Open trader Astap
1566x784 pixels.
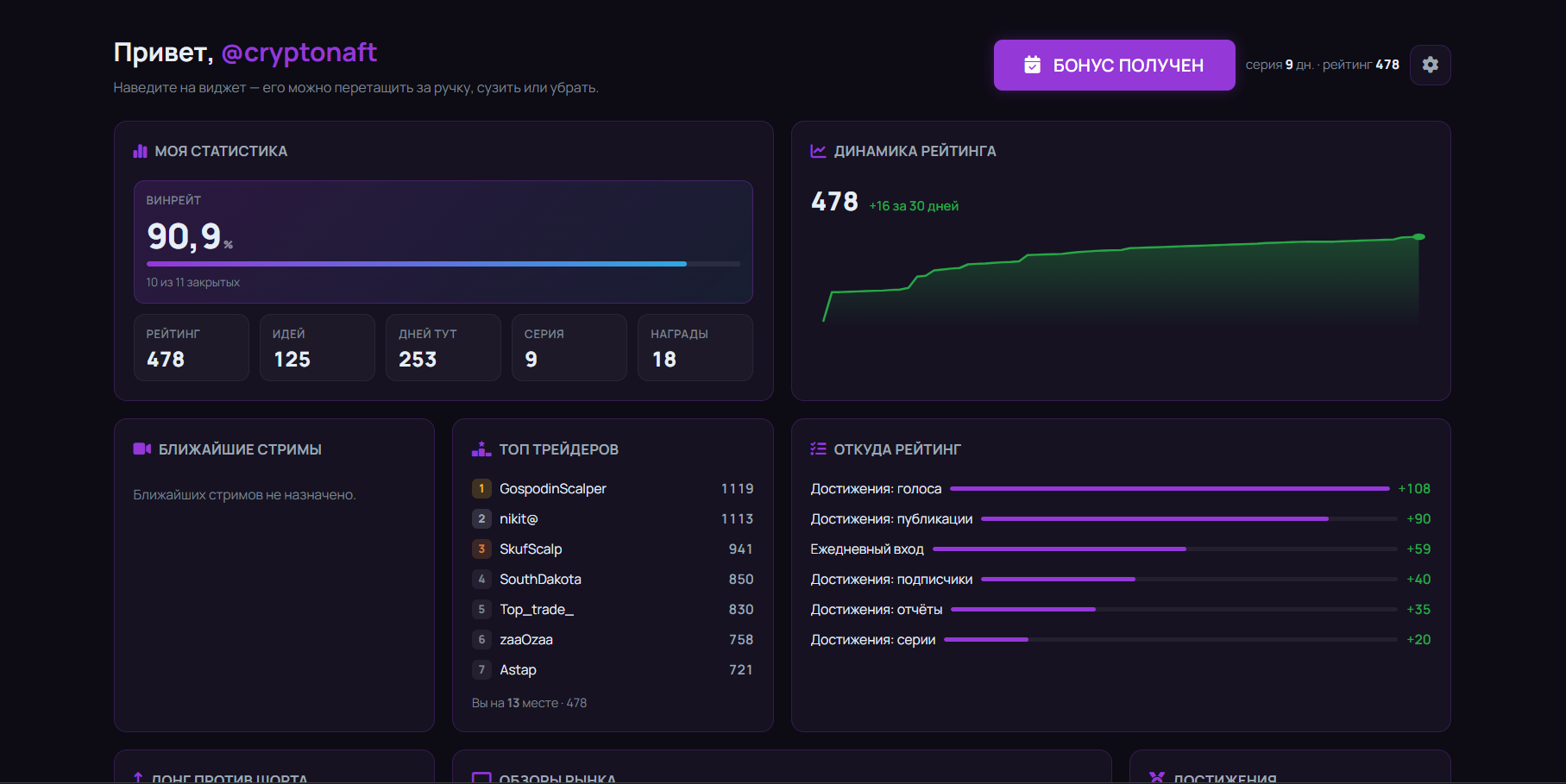click(x=518, y=670)
